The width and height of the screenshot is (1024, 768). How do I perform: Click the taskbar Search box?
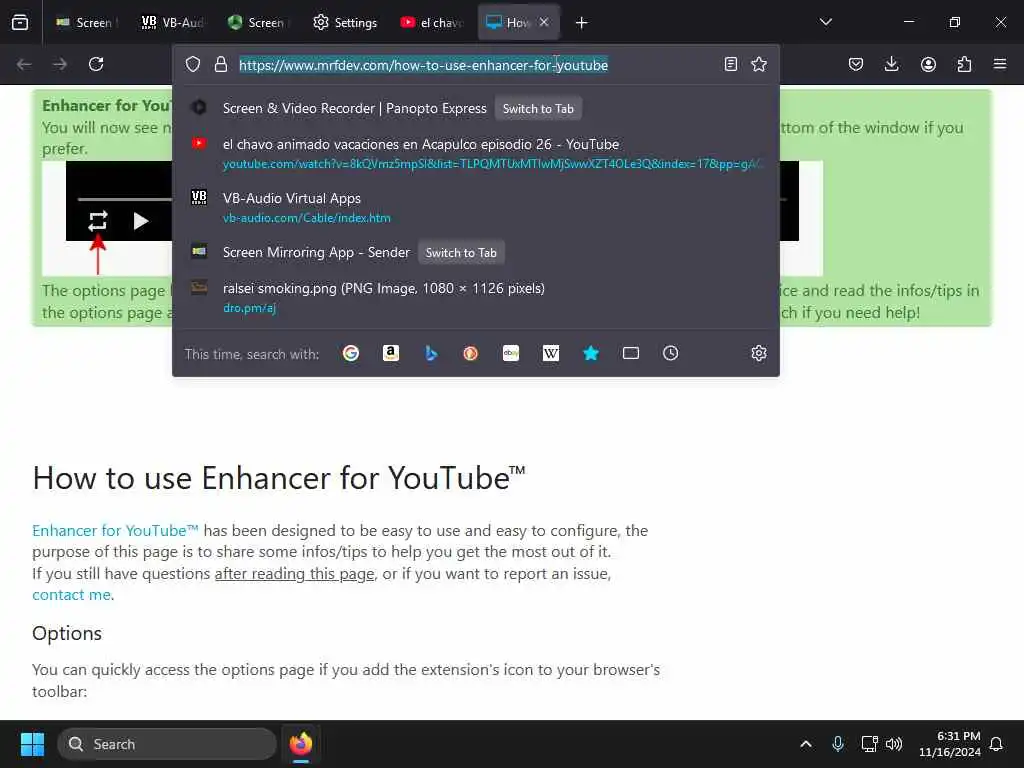(x=167, y=744)
